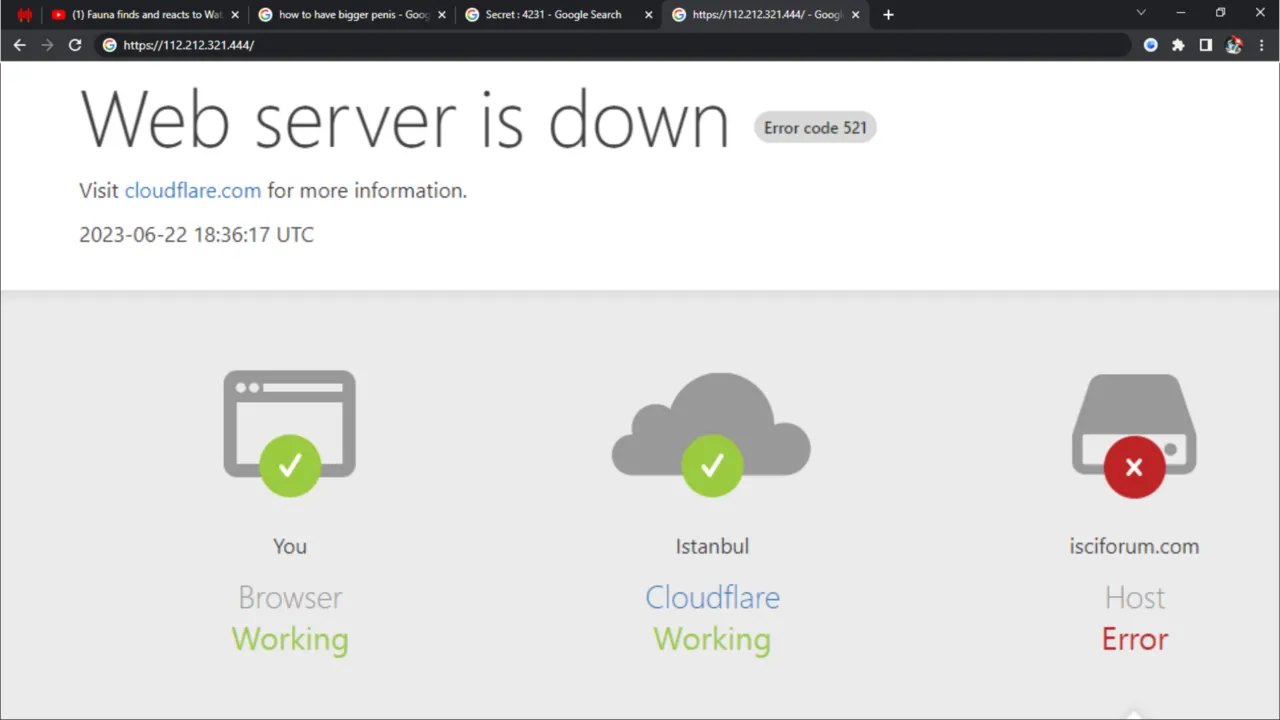The image size is (1280, 720).
Task: Close the active 112.212.321.444 tab
Action: [x=855, y=15]
